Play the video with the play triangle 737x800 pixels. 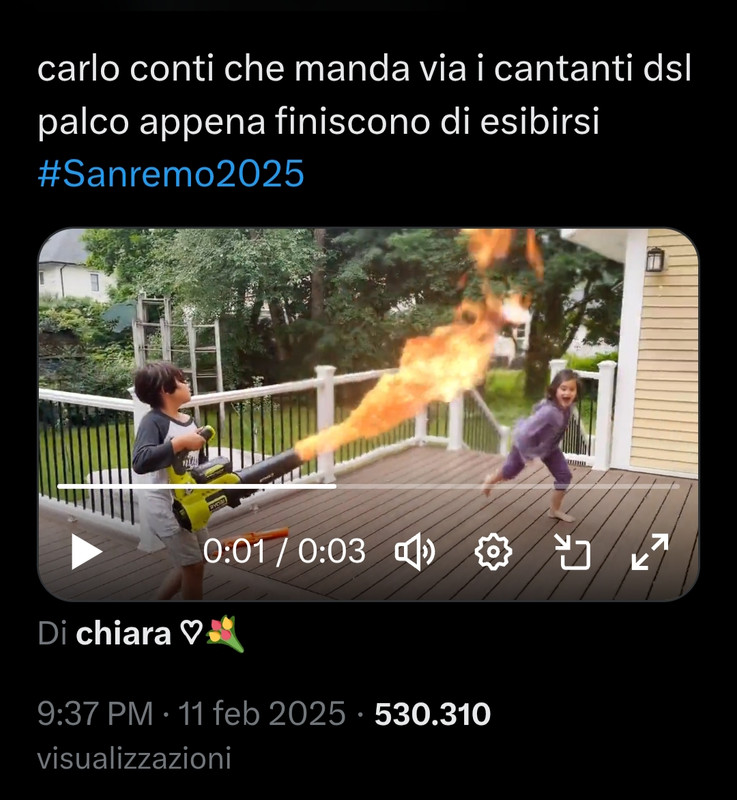[x=86, y=552]
